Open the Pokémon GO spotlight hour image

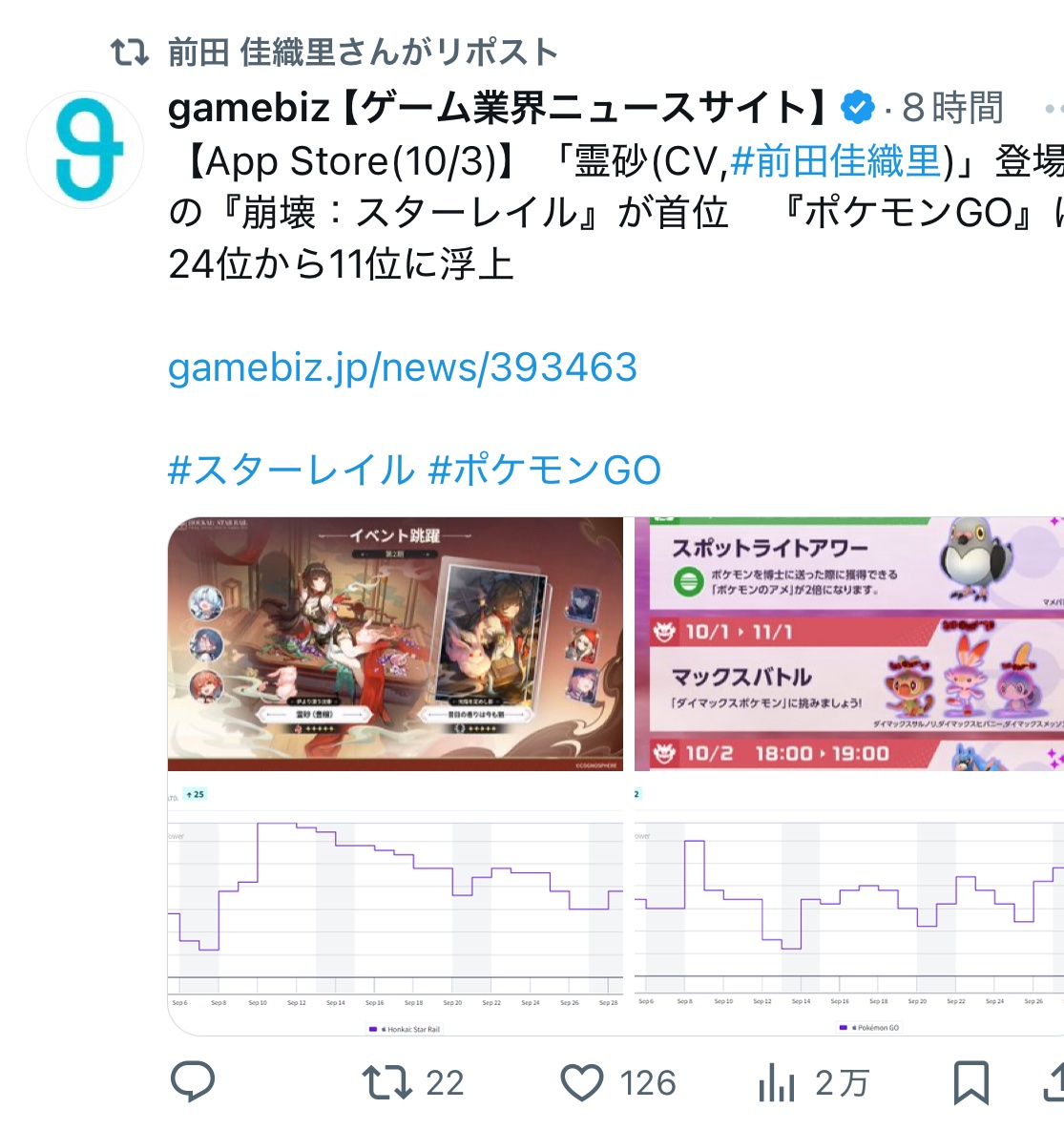[x=849, y=643]
